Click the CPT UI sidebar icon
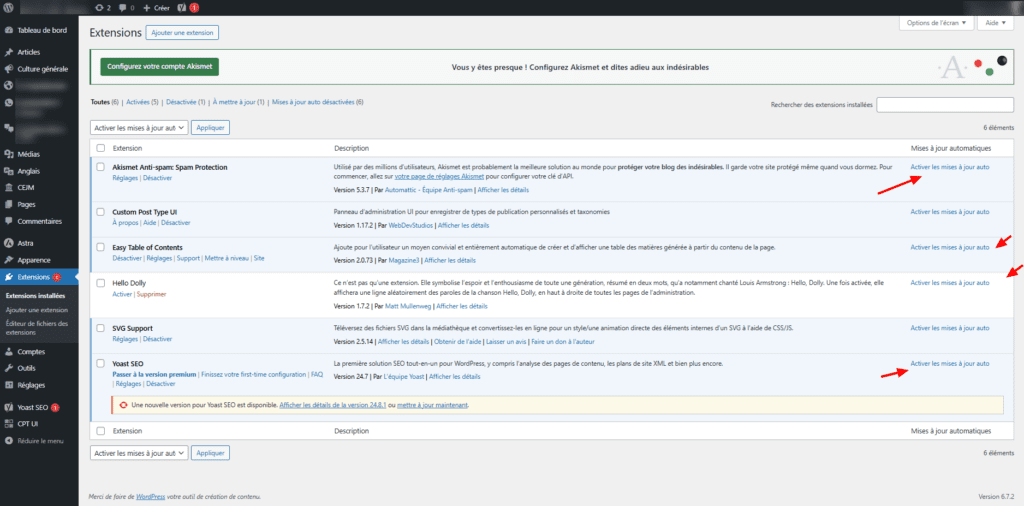 click(8, 424)
